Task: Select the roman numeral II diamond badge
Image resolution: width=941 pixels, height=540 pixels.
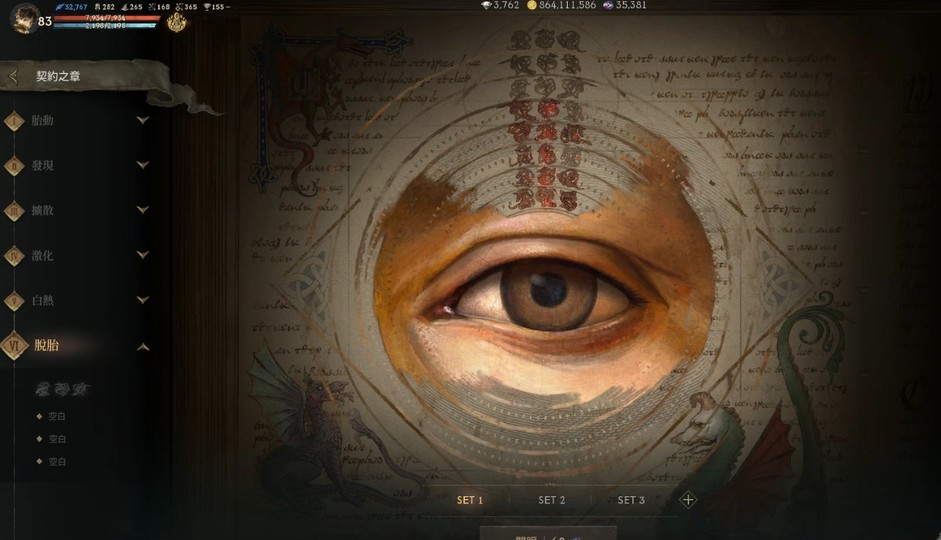Action: (x=14, y=166)
